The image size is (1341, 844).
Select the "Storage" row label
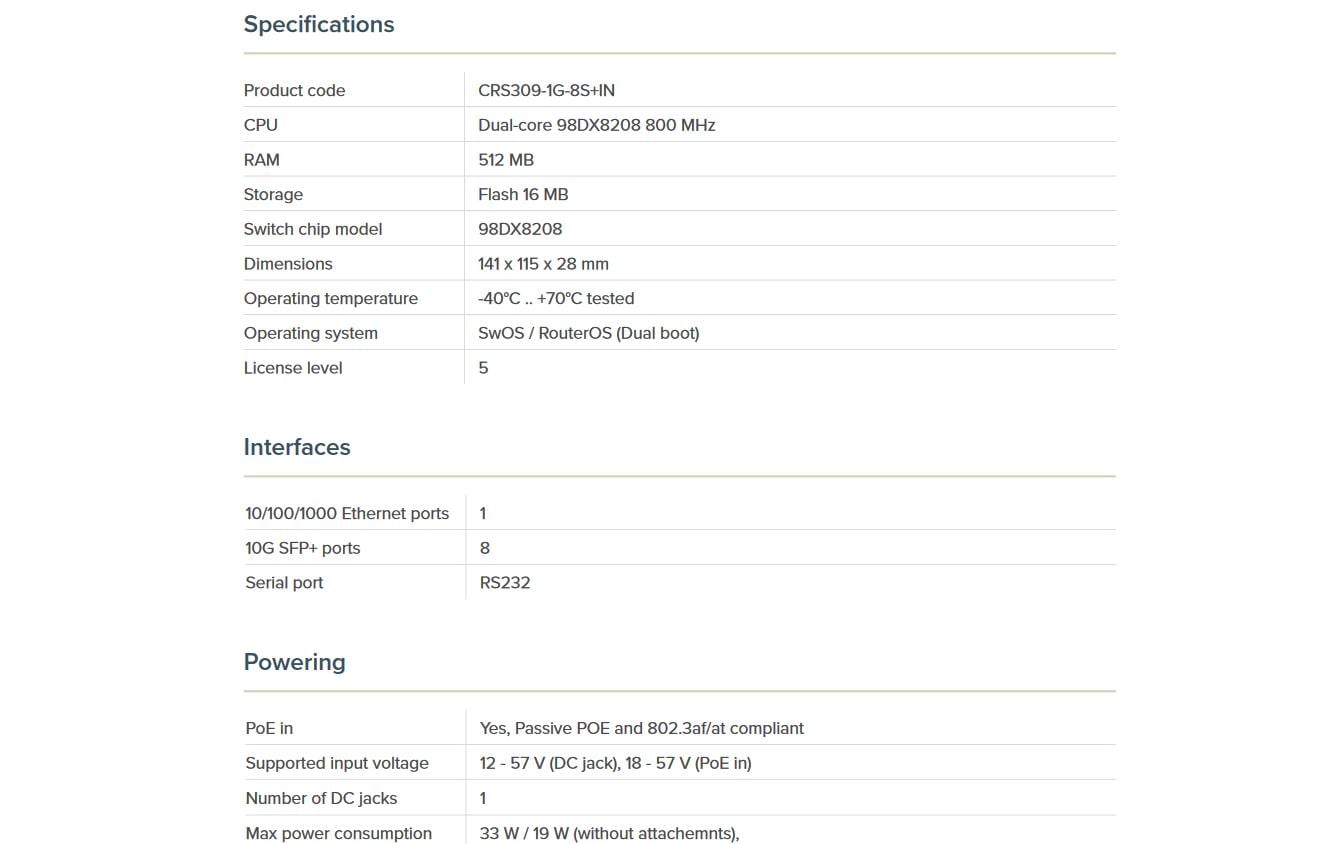(x=273, y=195)
